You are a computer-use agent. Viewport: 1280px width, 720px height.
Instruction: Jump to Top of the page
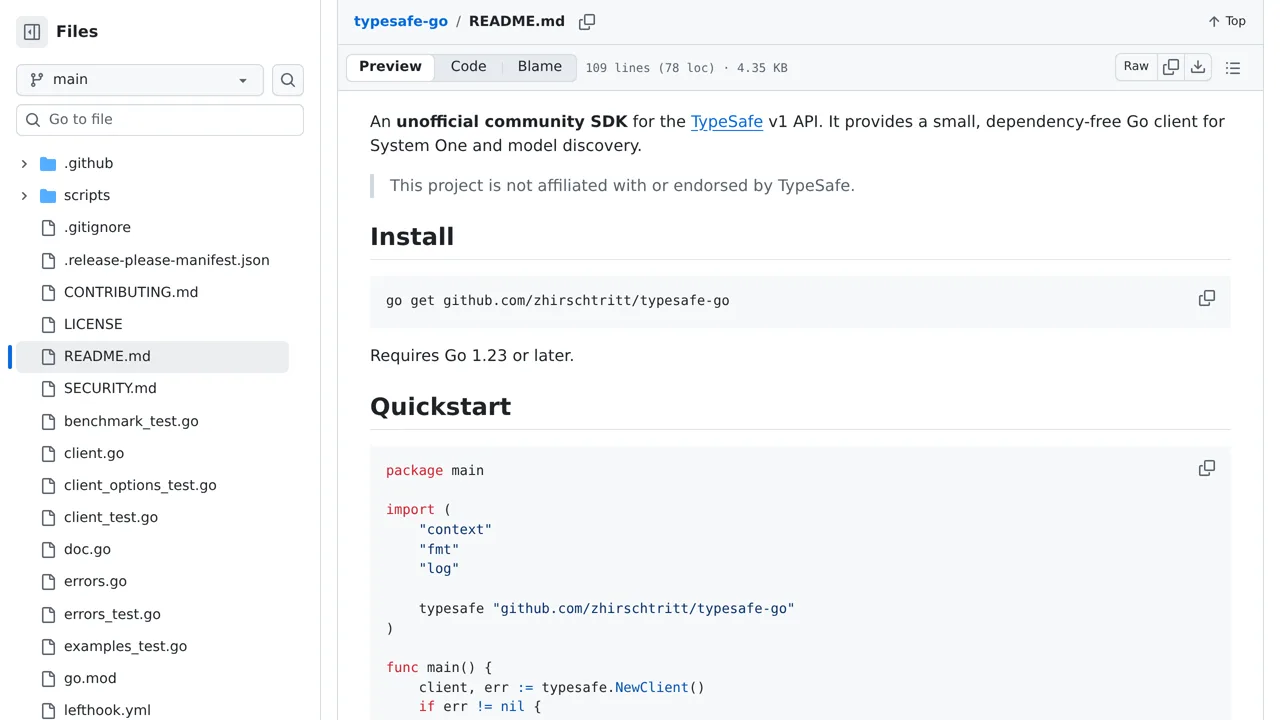click(1227, 21)
